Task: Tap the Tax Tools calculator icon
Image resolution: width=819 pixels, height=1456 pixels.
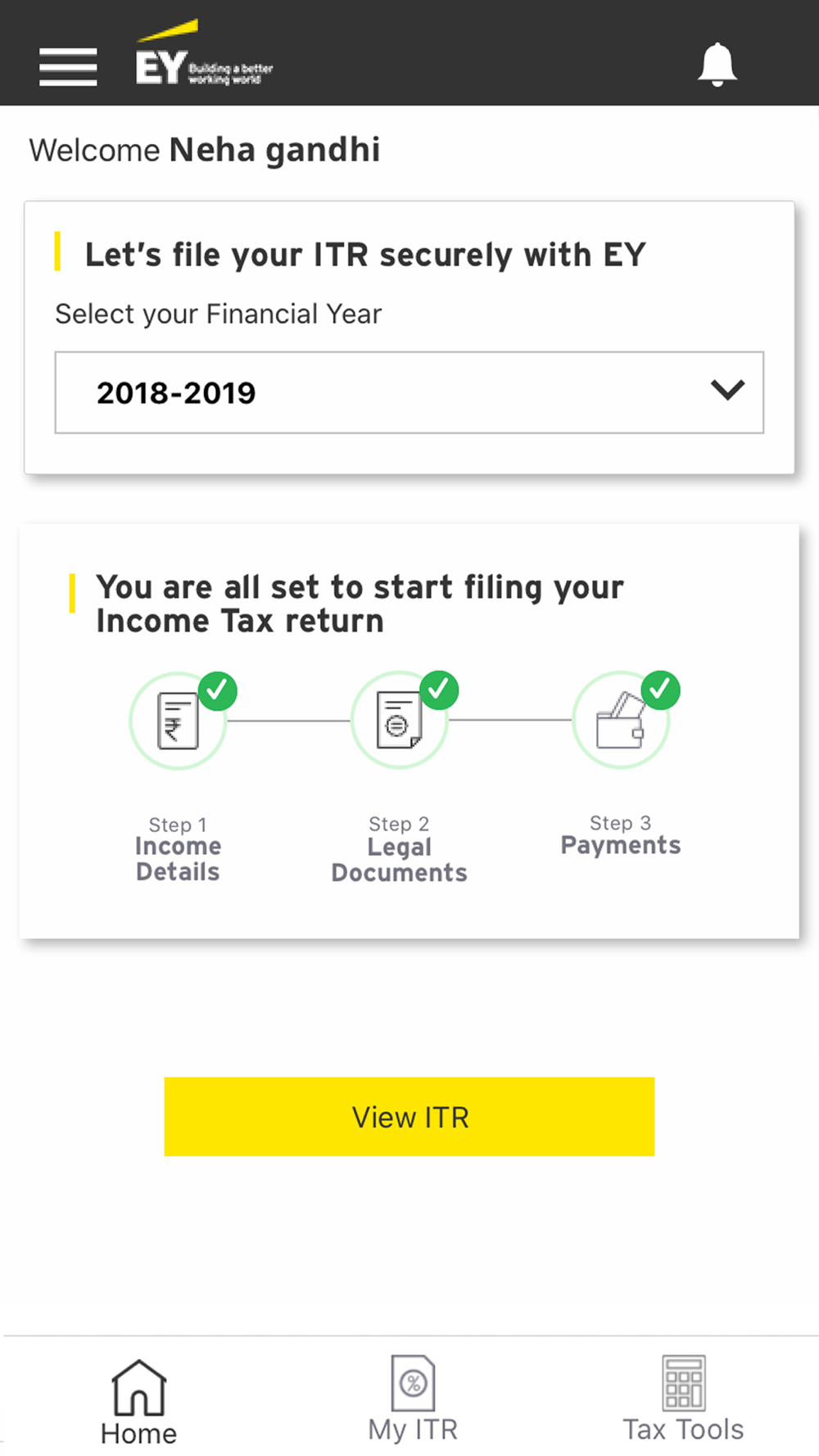Action: click(x=684, y=1383)
